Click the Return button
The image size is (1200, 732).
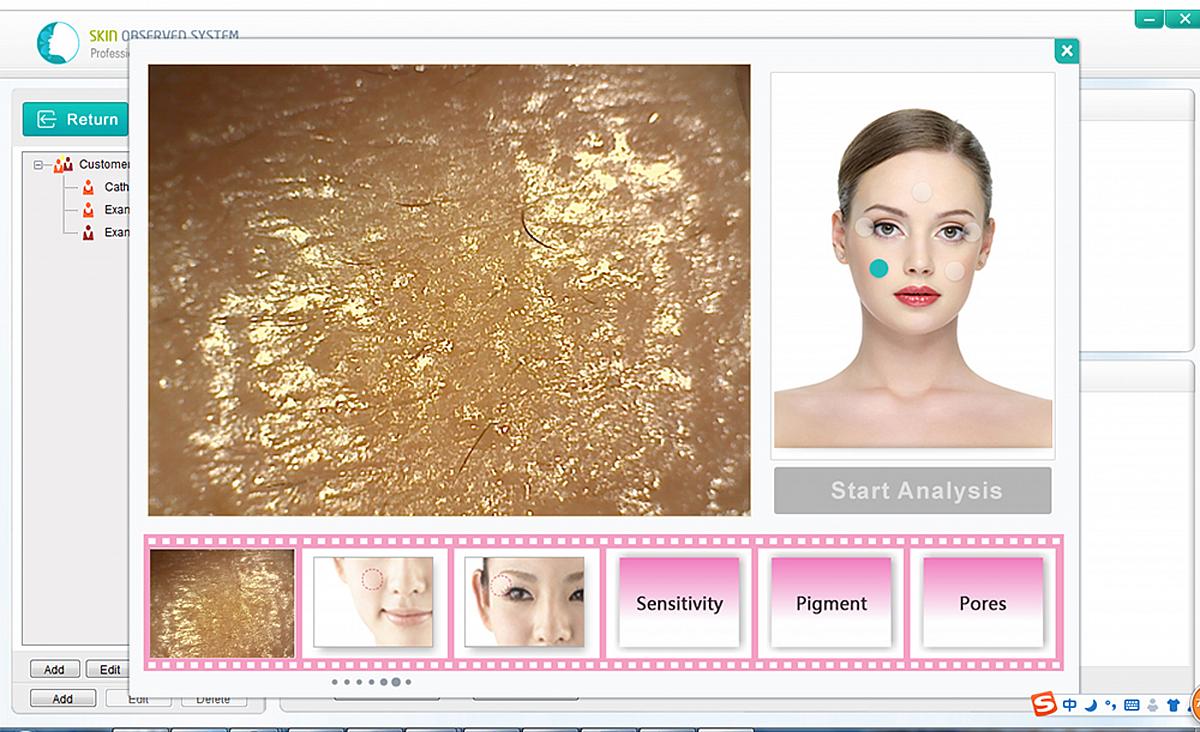tap(76, 119)
